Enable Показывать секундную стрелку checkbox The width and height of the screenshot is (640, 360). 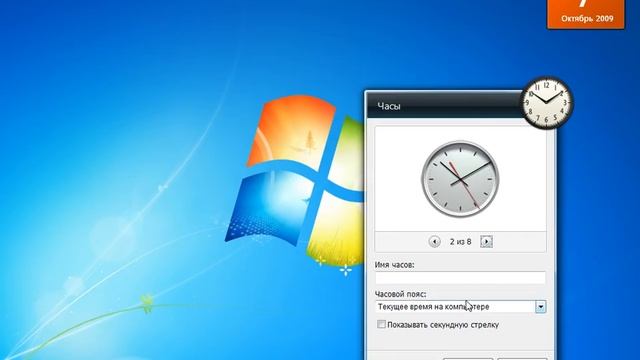[x=381, y=324]
